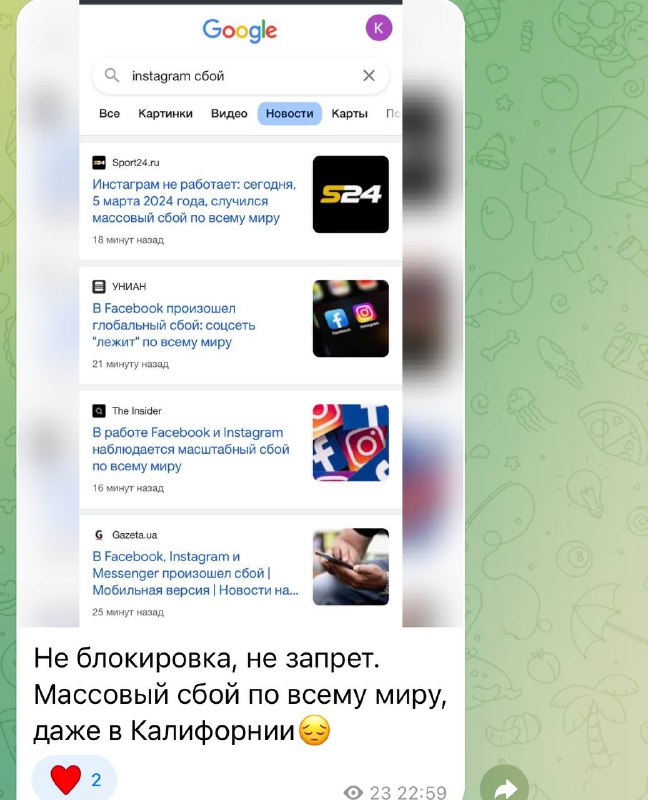Click the magnifier search icon

112,76
